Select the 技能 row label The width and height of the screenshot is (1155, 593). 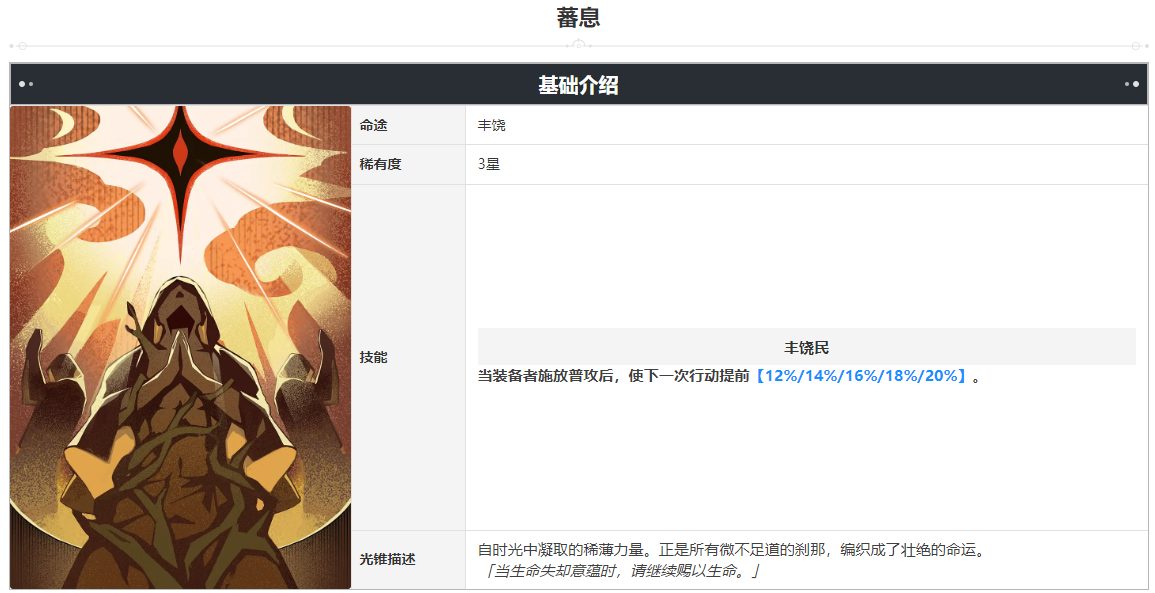(x=373, y=357)
